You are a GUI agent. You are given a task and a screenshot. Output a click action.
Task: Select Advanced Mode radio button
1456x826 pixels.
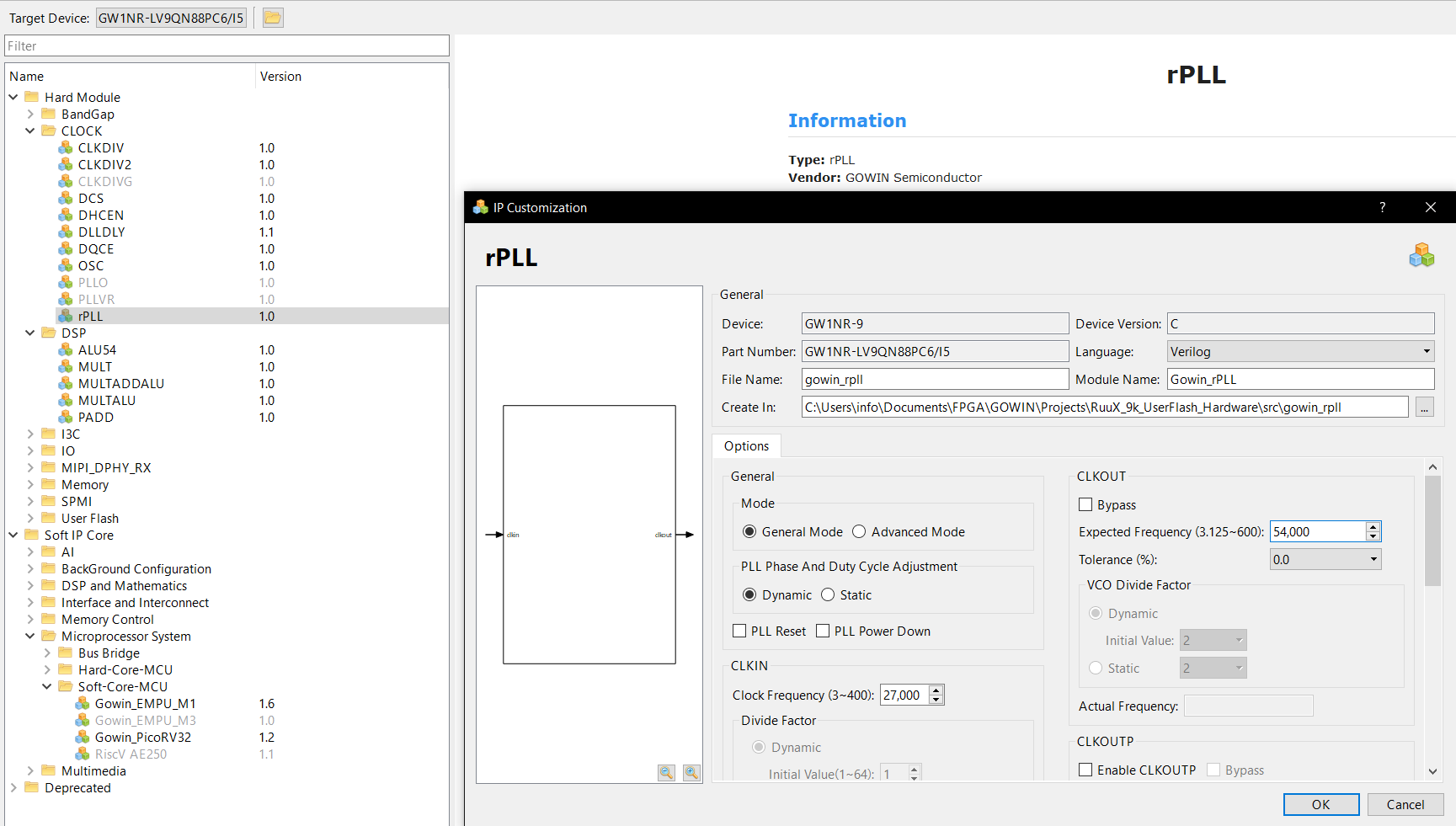(x=859, y=531)
